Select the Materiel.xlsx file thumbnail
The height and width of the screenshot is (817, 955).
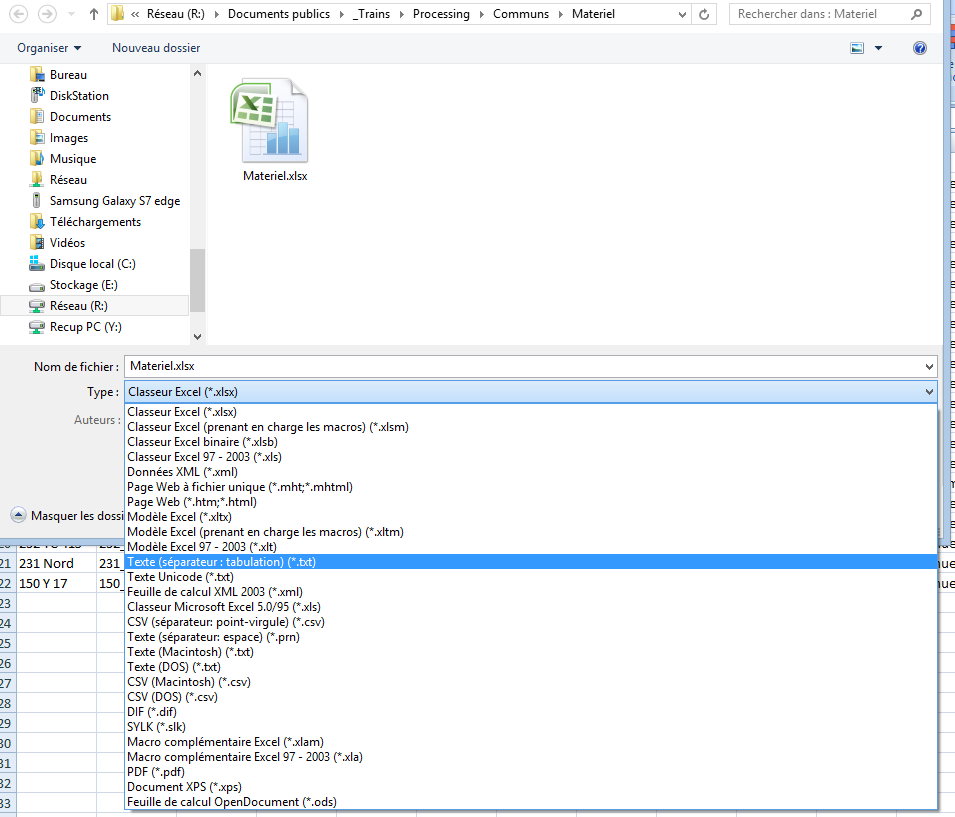pos(269,121)
